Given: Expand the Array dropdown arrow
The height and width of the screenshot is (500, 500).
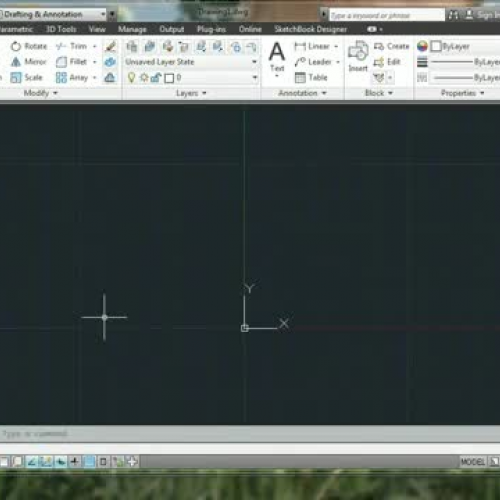Looking at the screenshot, I should (x=95, y=78).
